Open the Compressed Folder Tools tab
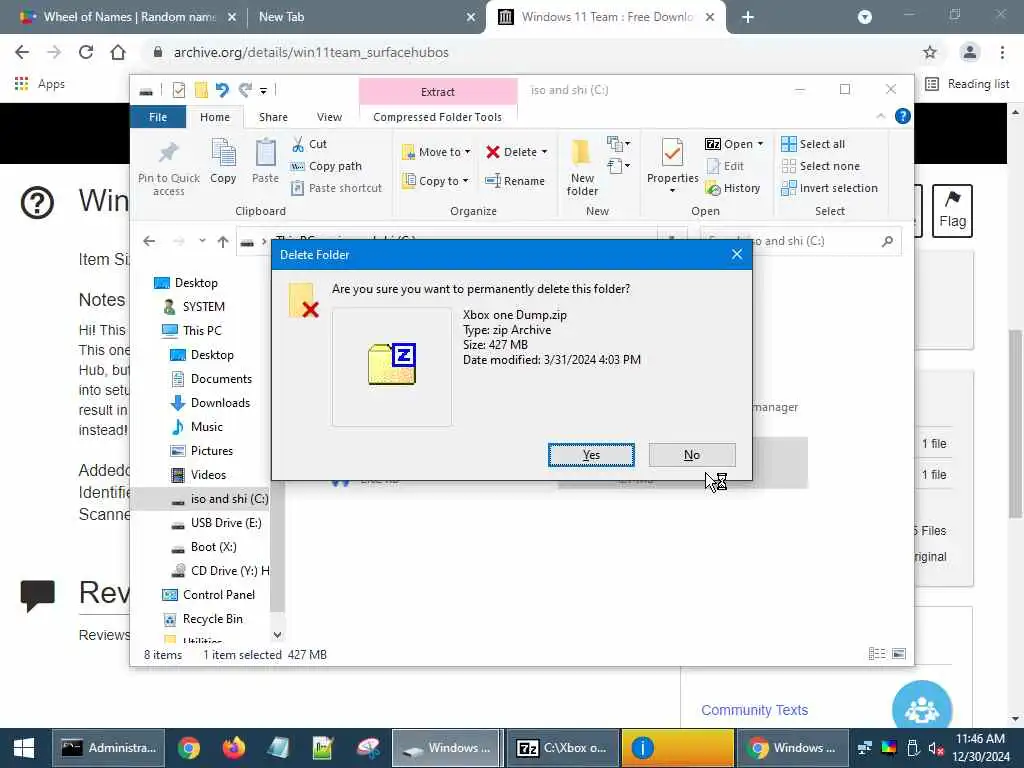The image size is (1024, 768). [438, 117]
